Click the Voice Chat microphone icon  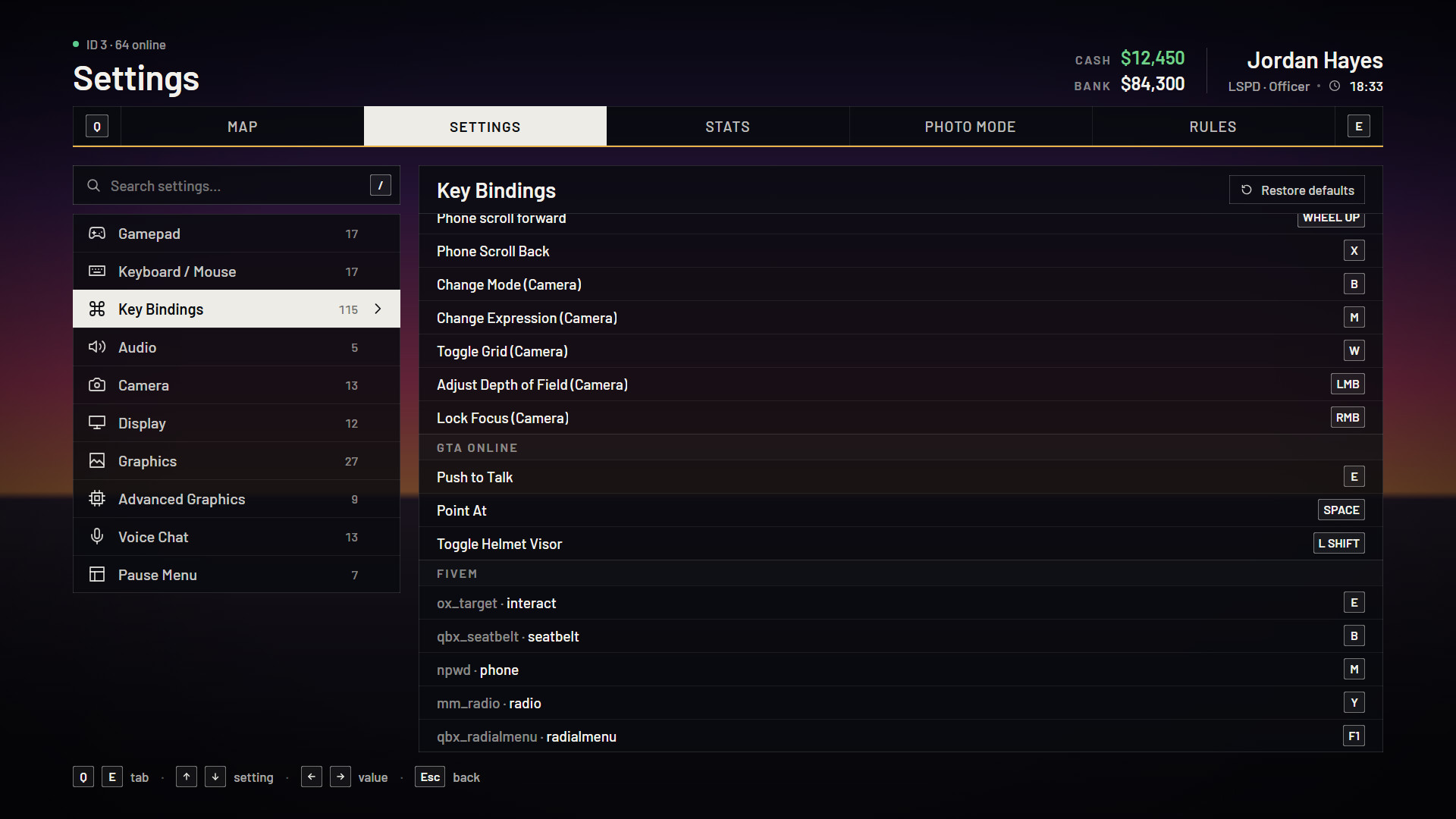pyautogui.click(x=97, y=537)
